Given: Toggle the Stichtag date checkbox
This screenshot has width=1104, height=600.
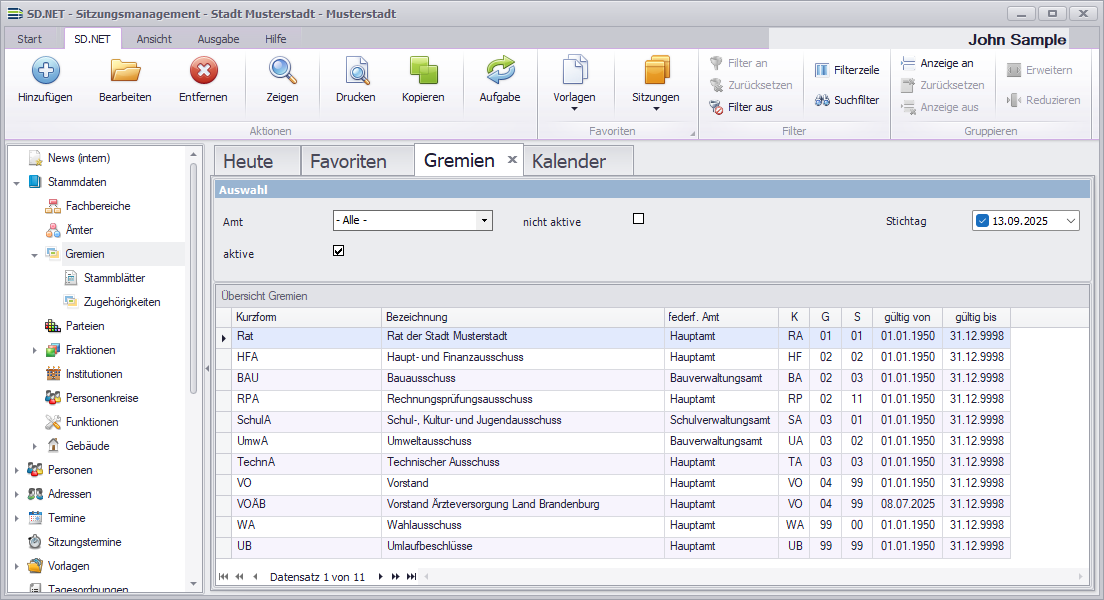Looking at the screenshot, I should (982, 221).
